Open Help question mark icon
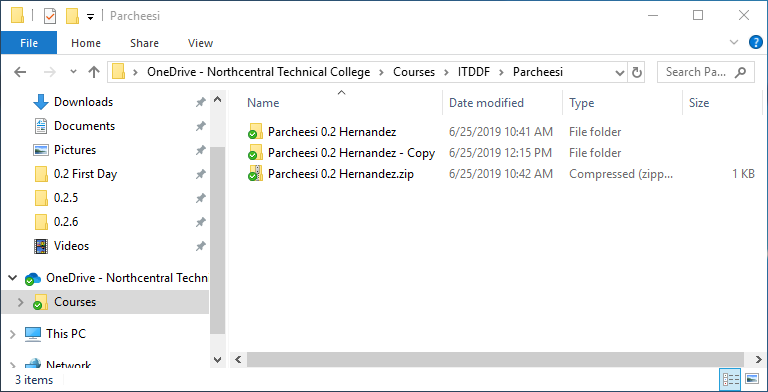Screen dimensions: 768x392 (x=756, y=42)
